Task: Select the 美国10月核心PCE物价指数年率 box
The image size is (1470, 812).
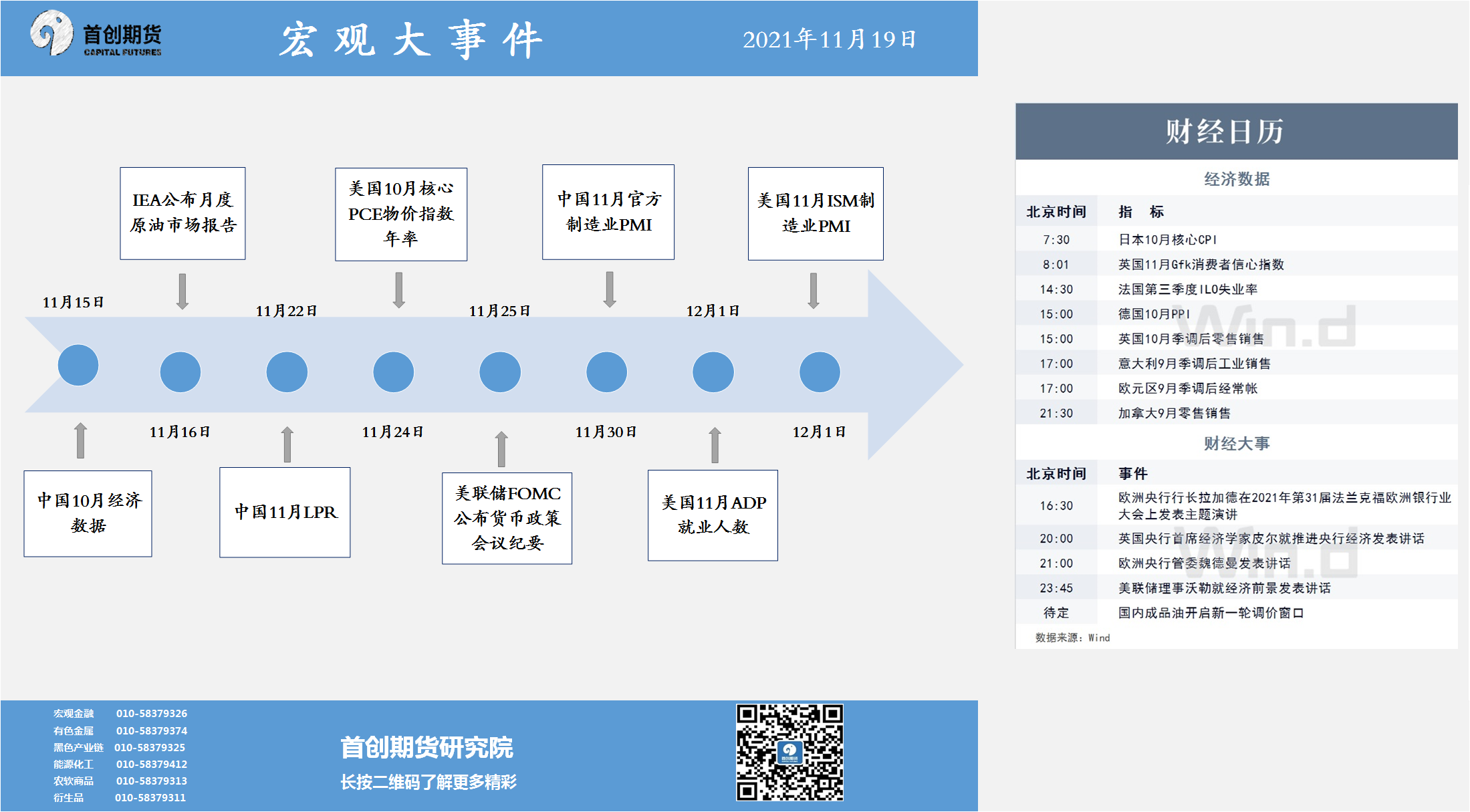Action: coord(401,214)
